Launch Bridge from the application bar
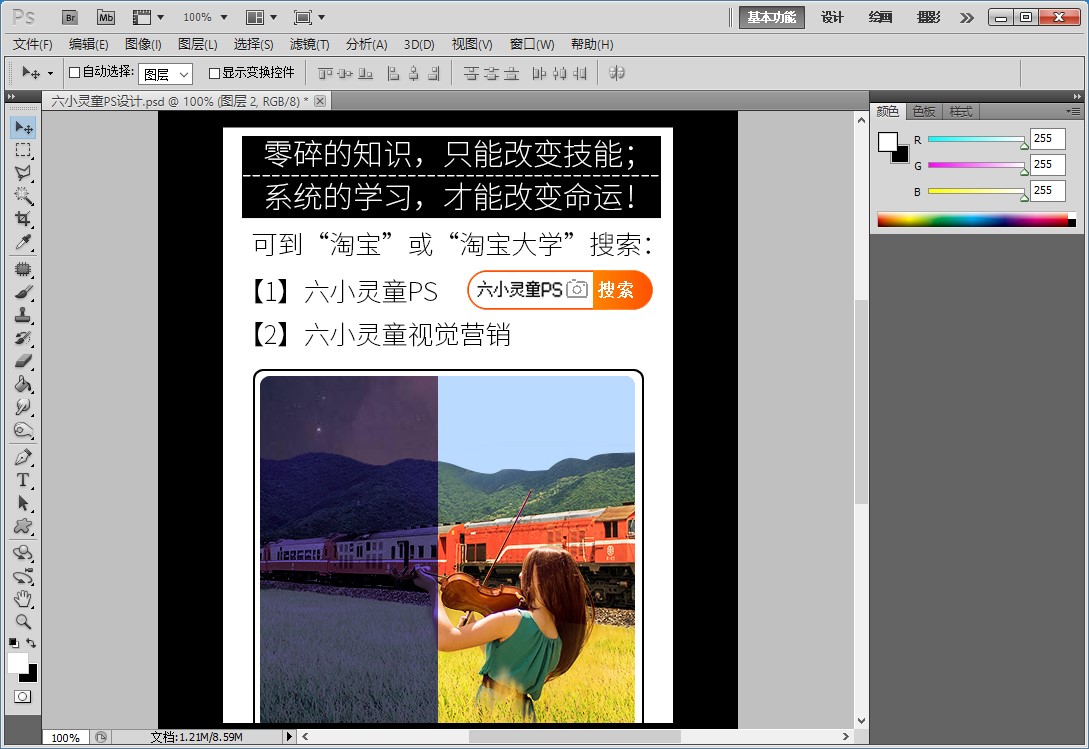1089x749 pixels. (x=70, y=17)
